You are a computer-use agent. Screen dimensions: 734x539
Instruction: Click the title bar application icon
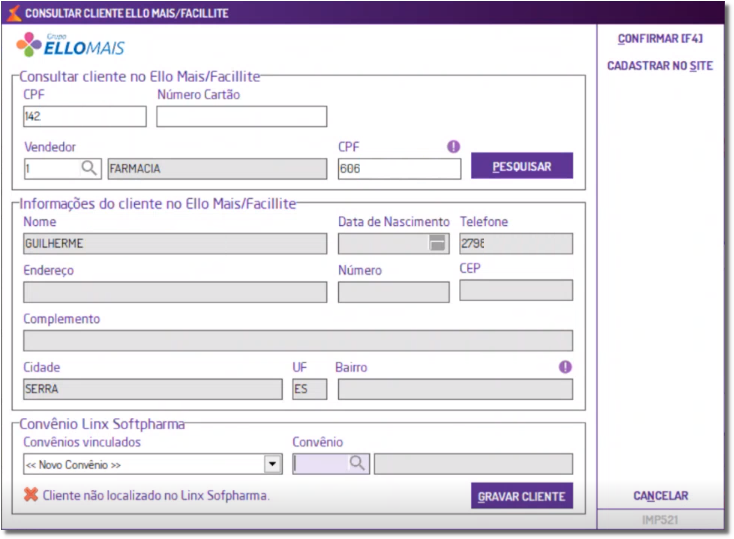(14, 13)
